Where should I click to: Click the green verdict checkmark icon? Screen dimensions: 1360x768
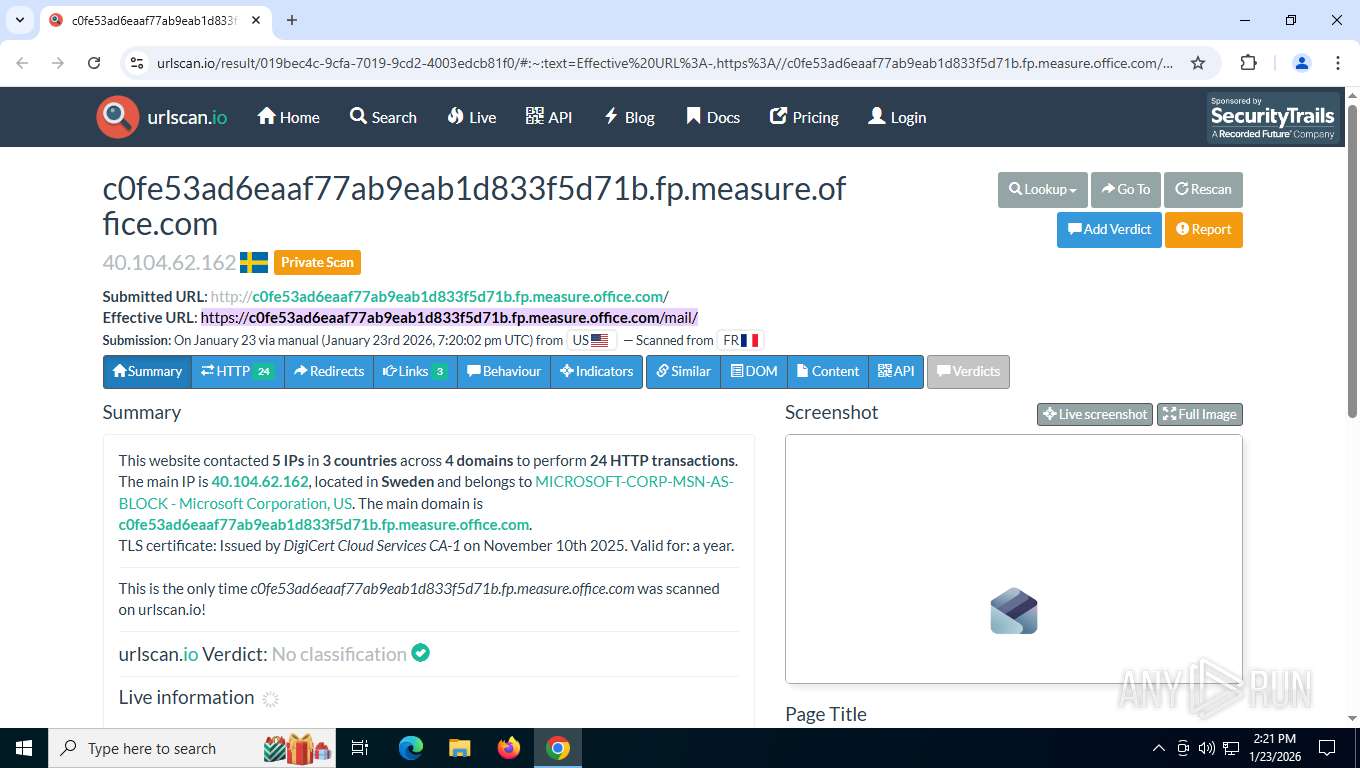point(421,653)
